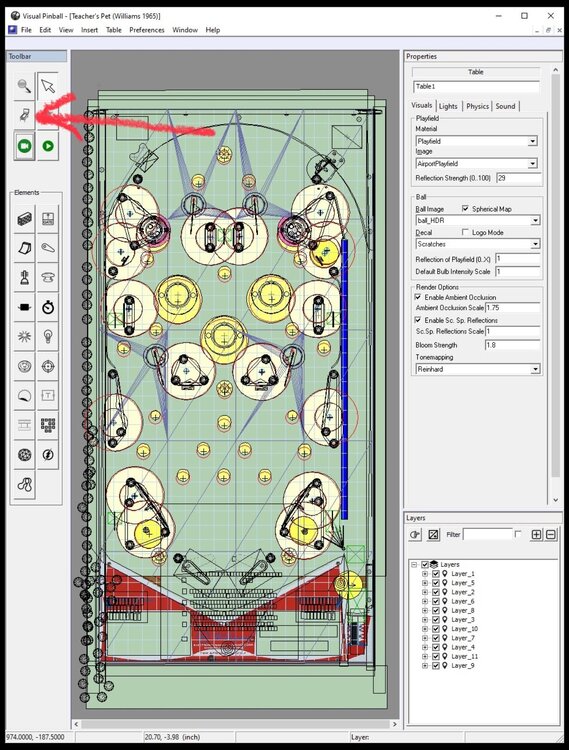Click the second Layers panel icon beside Filter
This screenshot has height=750, width=569.
point(433,534)
